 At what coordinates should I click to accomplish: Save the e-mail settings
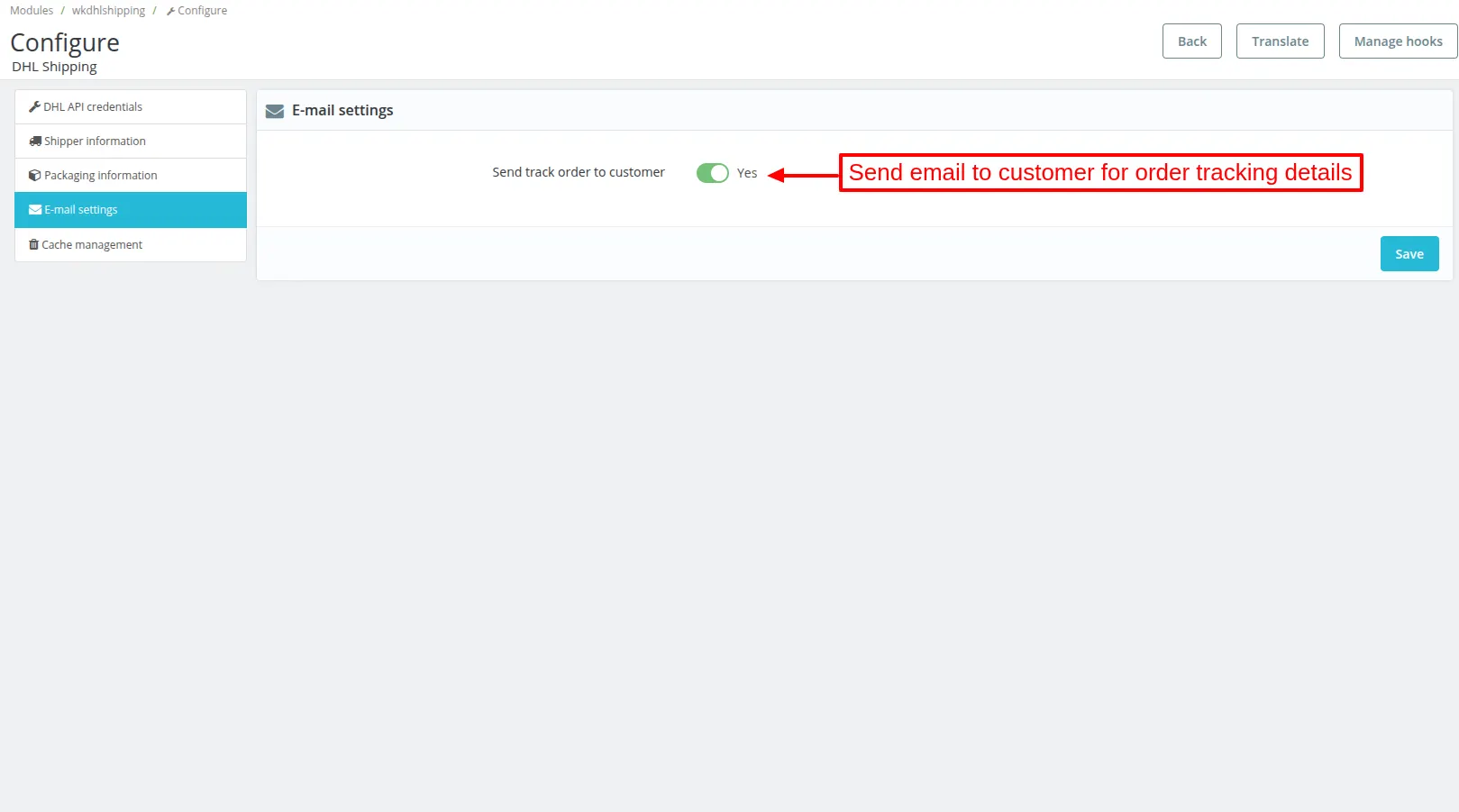pos(1409,254)
